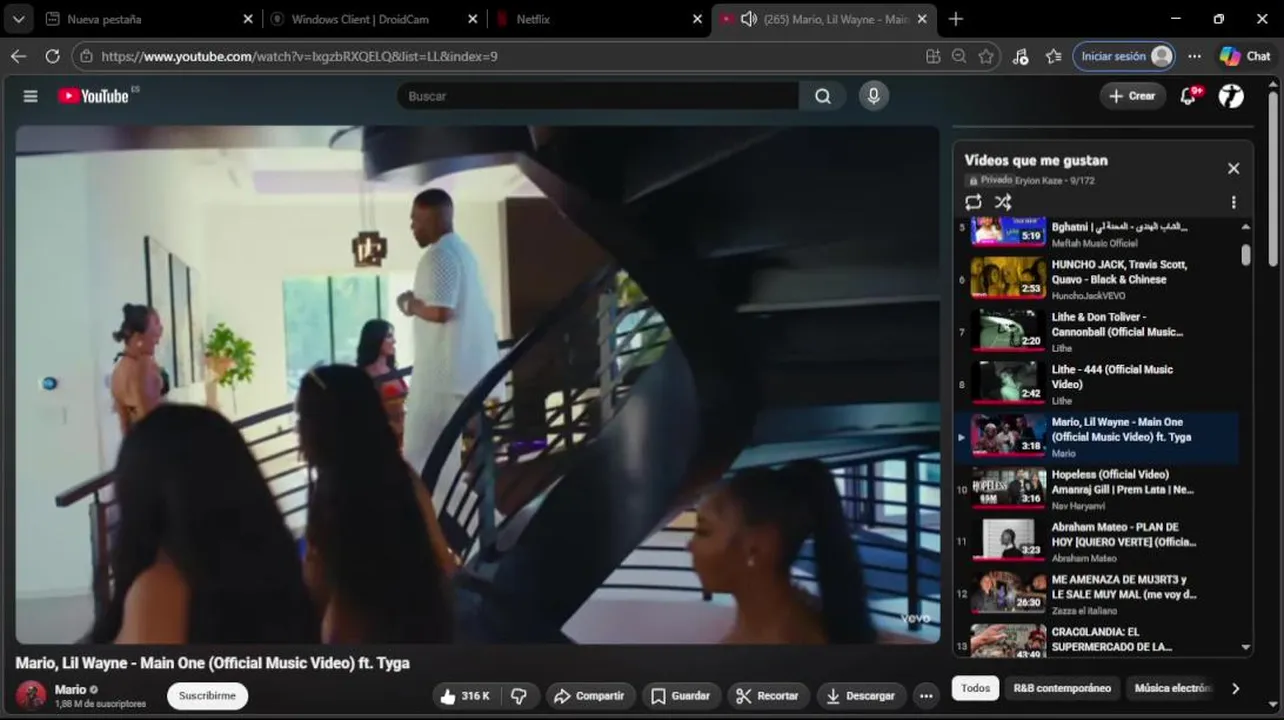Switch to the Nueva pestaña tab

148,19
